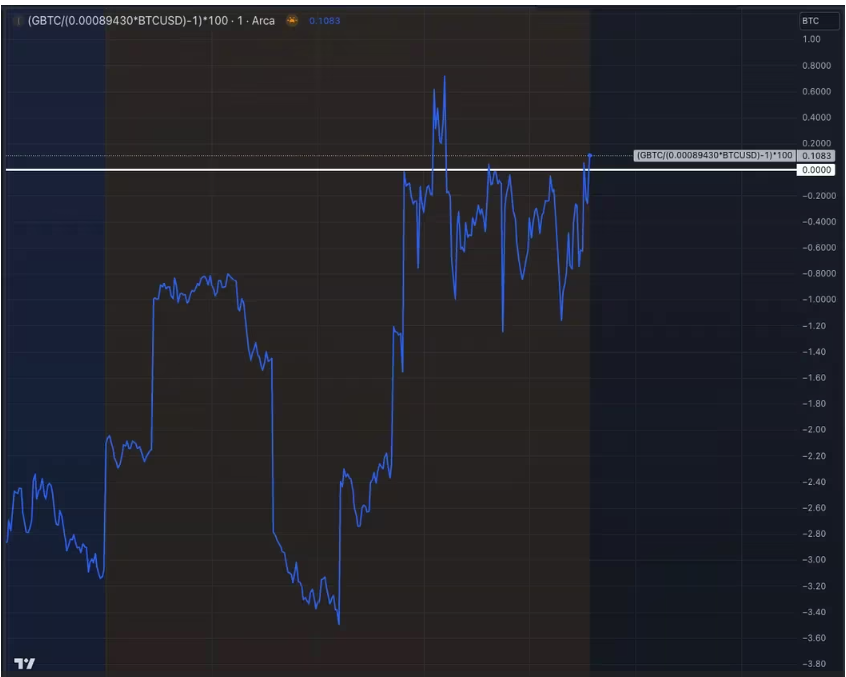The width and height of the screenshot is (846, 677).
Task: Click the 0.0000 horizontal line price label
Action: pyautogui.click(x=816, y=170)
